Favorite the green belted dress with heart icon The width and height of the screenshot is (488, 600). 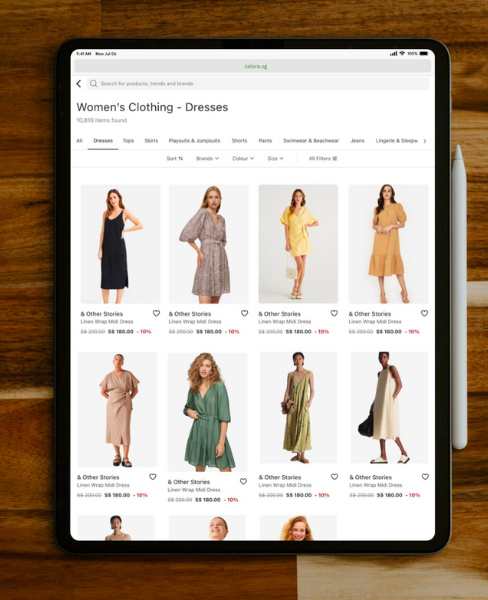[243, 481]
